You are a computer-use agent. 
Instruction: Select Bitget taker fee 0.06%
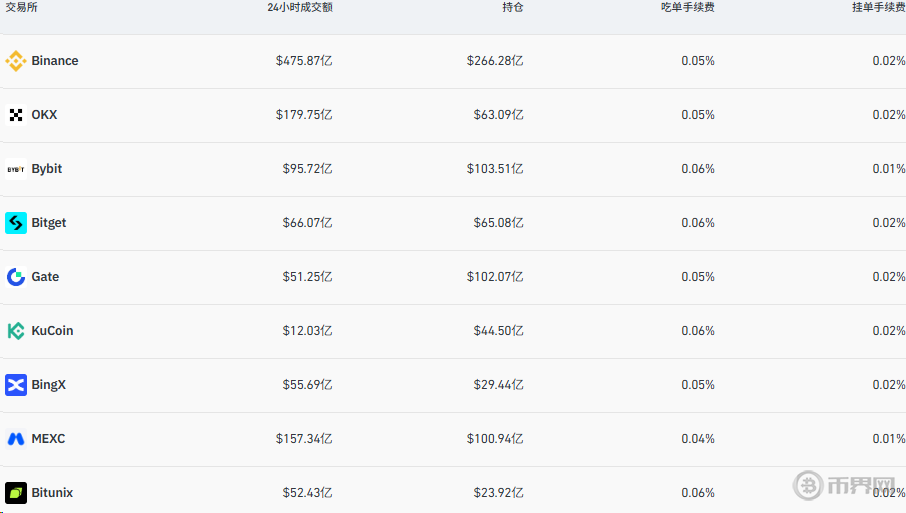coord(698,222)
